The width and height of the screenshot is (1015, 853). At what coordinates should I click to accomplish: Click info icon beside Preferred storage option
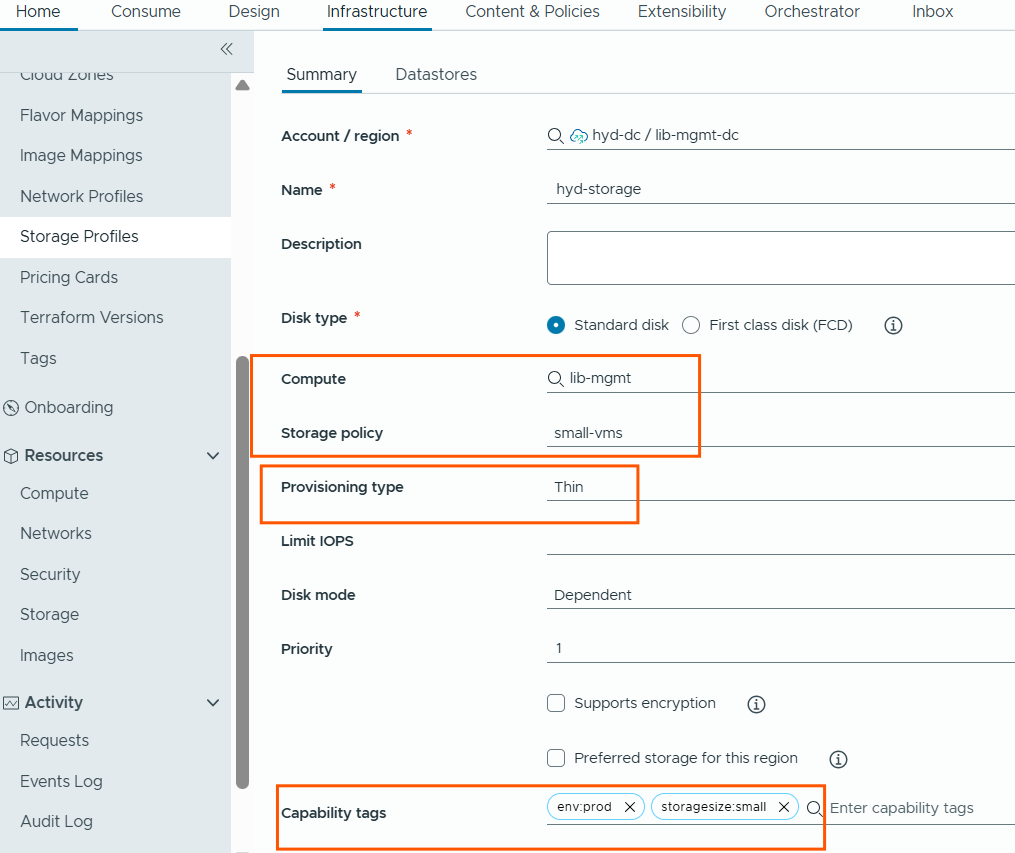tap(838, 759)
